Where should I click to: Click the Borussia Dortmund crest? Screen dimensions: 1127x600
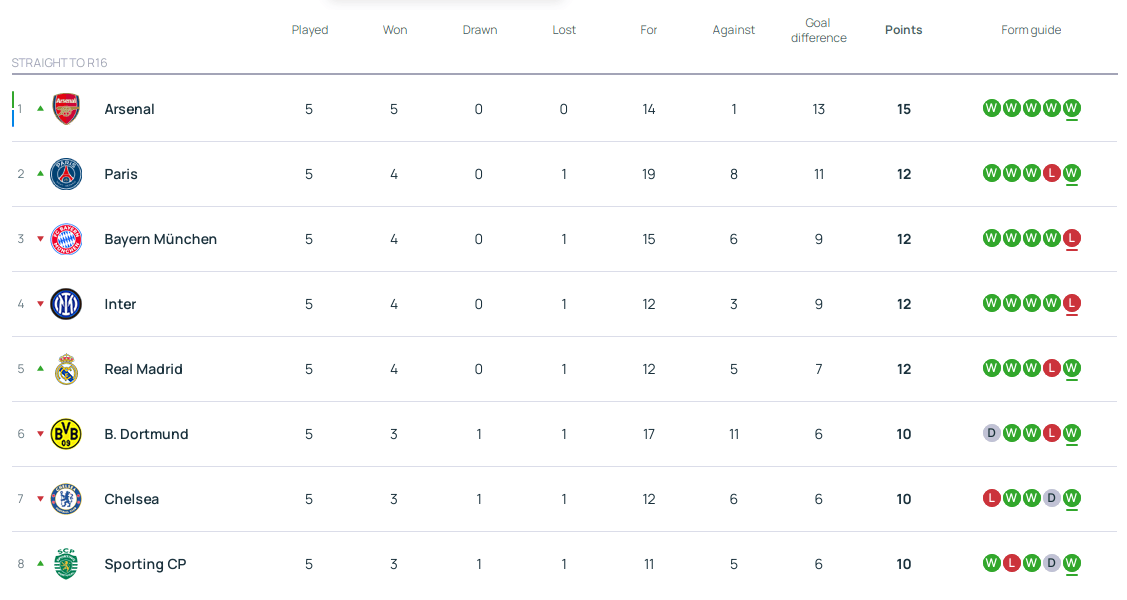click(x=66, y=434)
